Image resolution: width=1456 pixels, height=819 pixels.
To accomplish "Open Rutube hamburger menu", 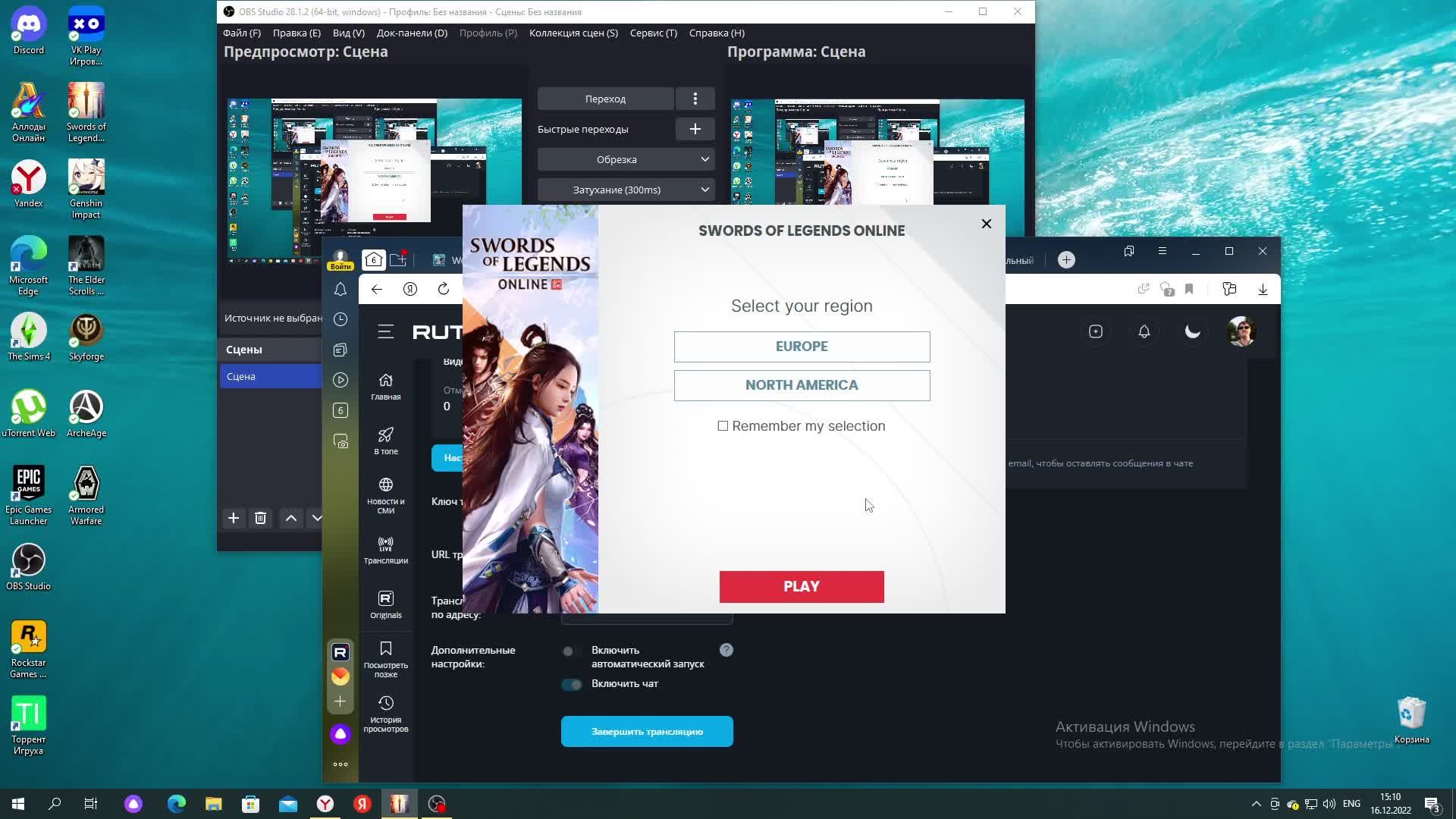I will (385, 331).
